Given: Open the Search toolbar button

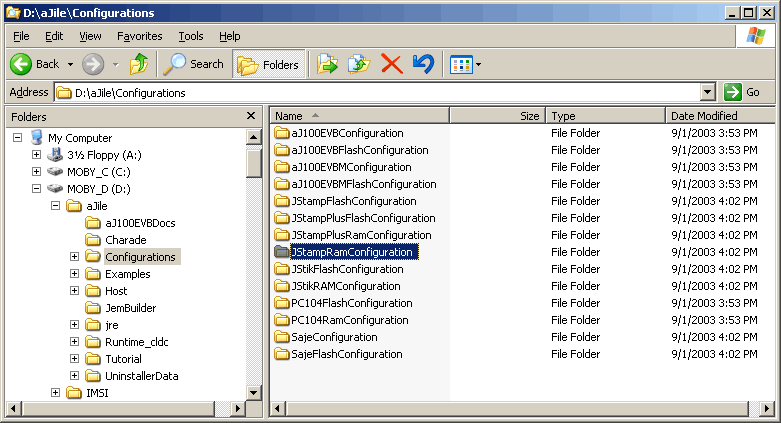Looking at the screenshot, I should click(194, 64).
